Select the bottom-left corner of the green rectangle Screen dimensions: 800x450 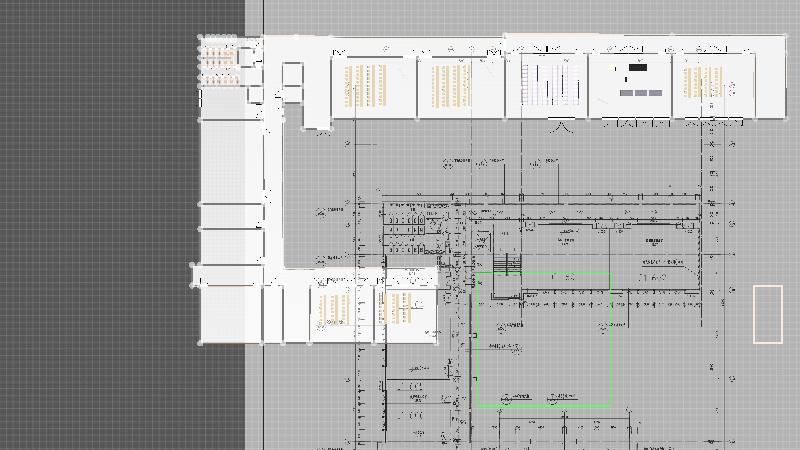coord(476,406)
